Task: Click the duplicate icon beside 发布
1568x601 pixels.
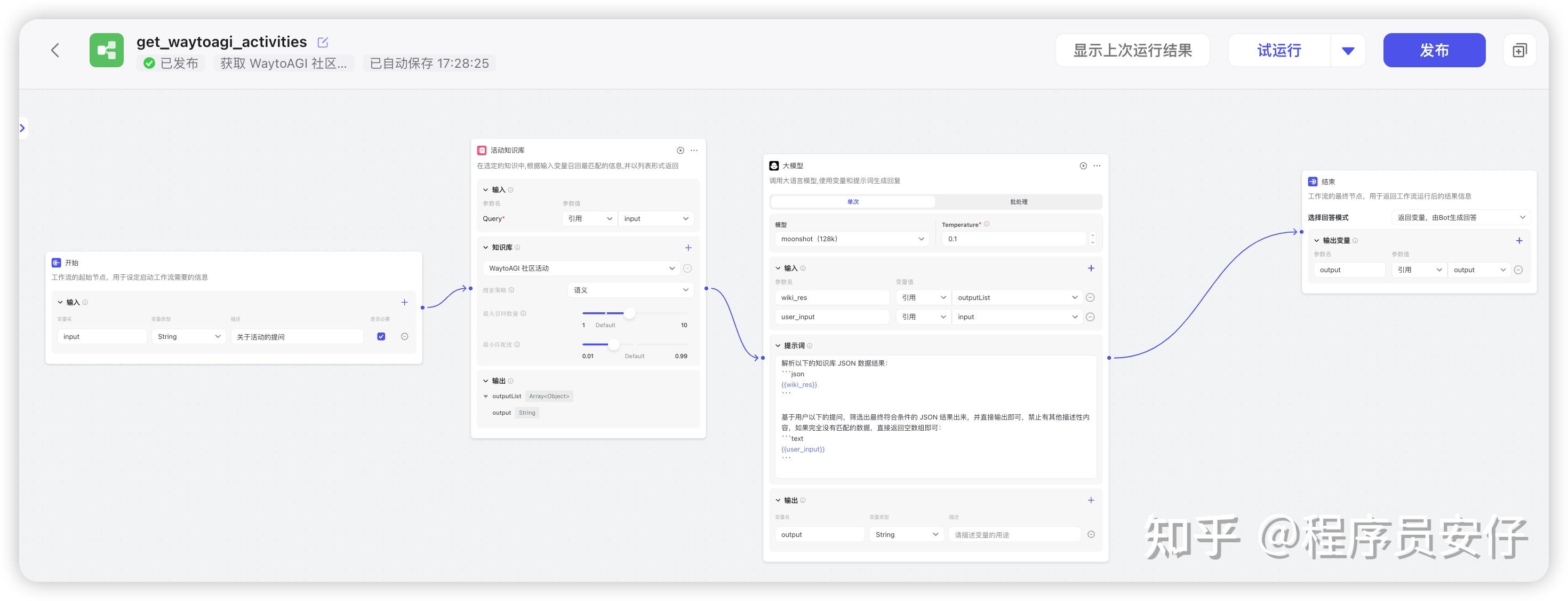Action: 1519,51
